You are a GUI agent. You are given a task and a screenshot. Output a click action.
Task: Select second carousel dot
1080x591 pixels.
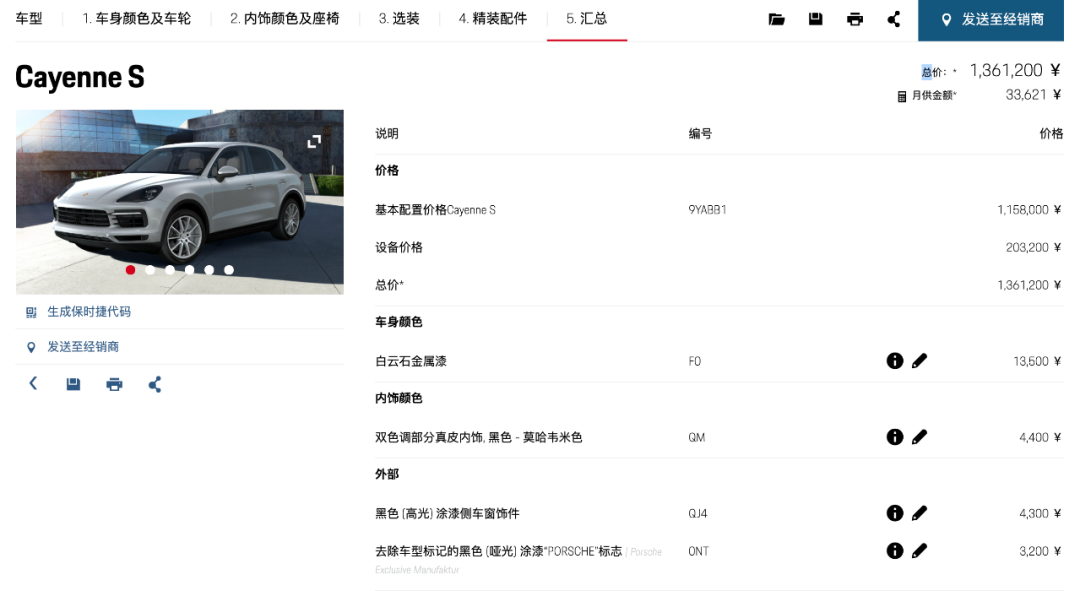pos(150,270)
